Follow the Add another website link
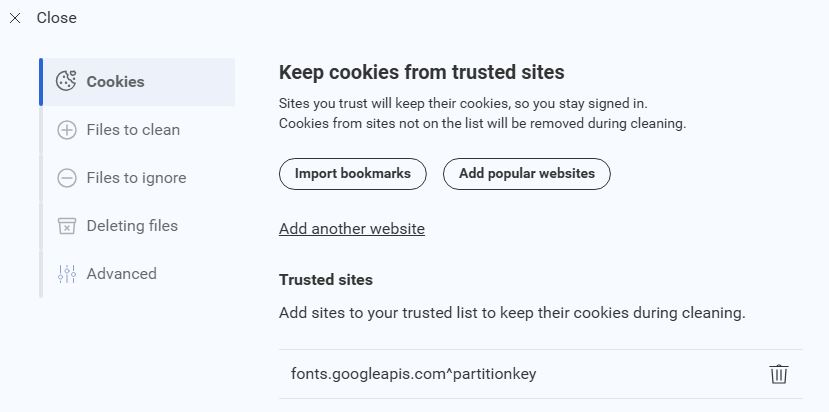 tap(352, 229)
